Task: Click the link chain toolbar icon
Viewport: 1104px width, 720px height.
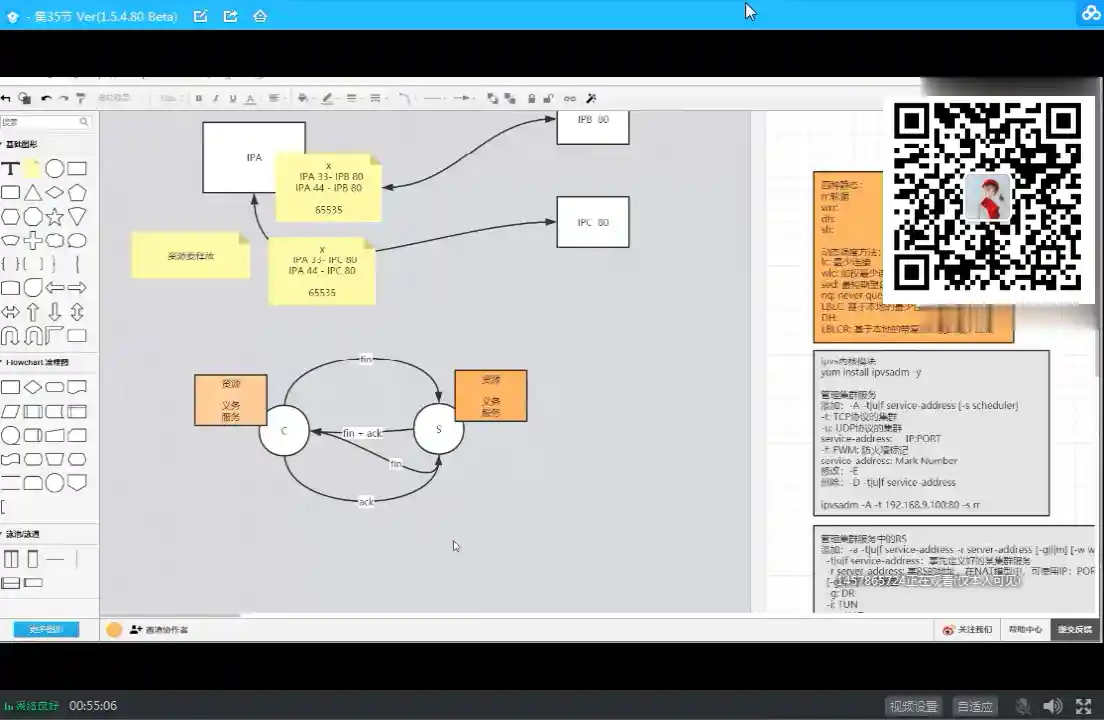Action: tap(570, 98)
